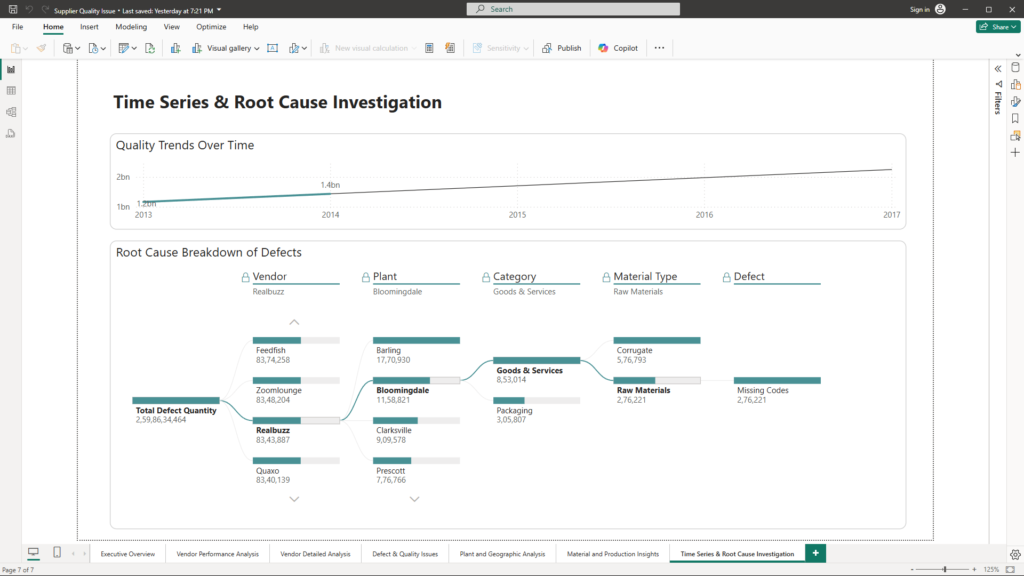
Task: Switch to Executive Overview page tab
Action: click(128, 553)
